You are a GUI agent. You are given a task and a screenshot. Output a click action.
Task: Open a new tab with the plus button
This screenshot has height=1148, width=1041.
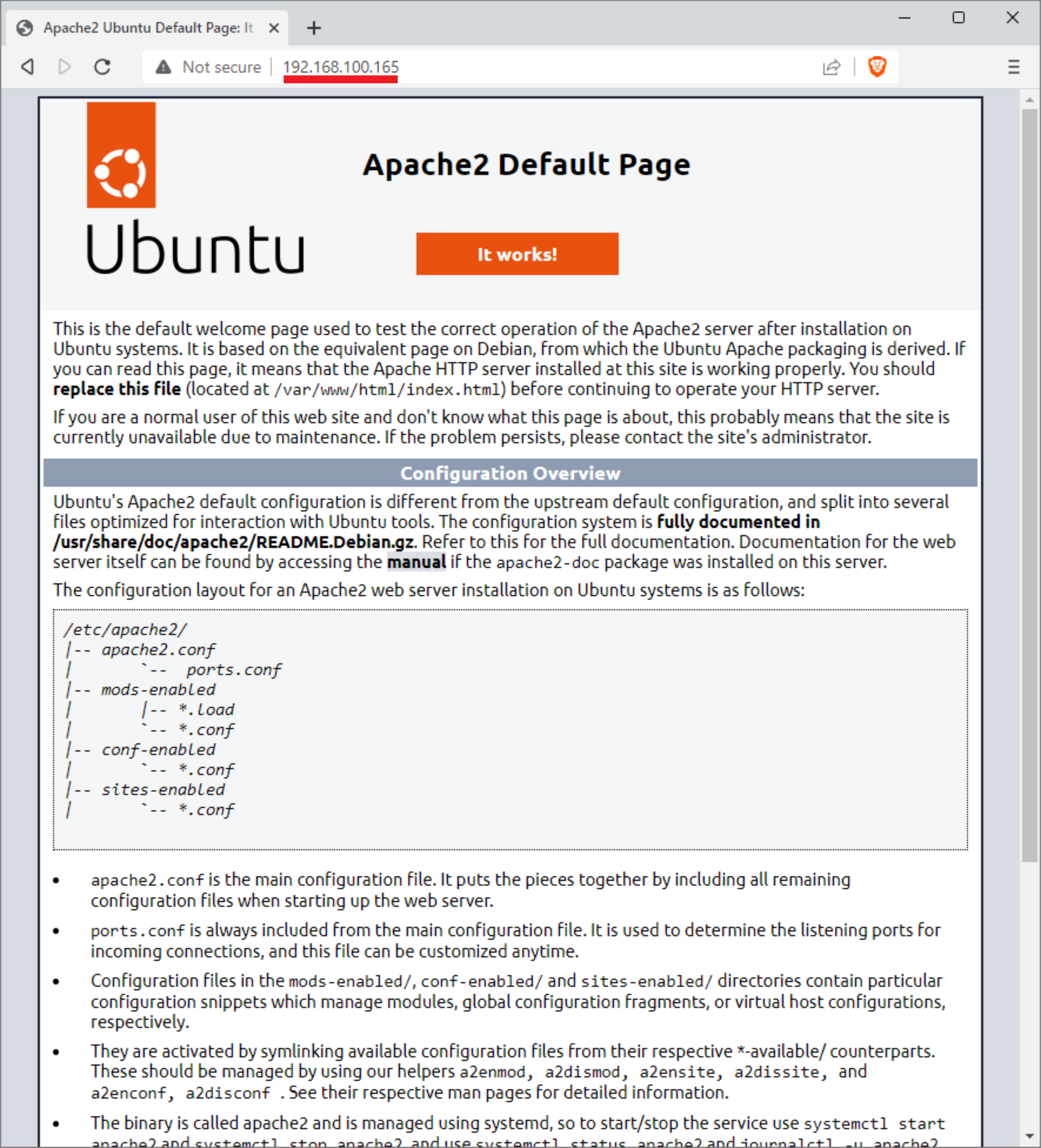(314, 27)
